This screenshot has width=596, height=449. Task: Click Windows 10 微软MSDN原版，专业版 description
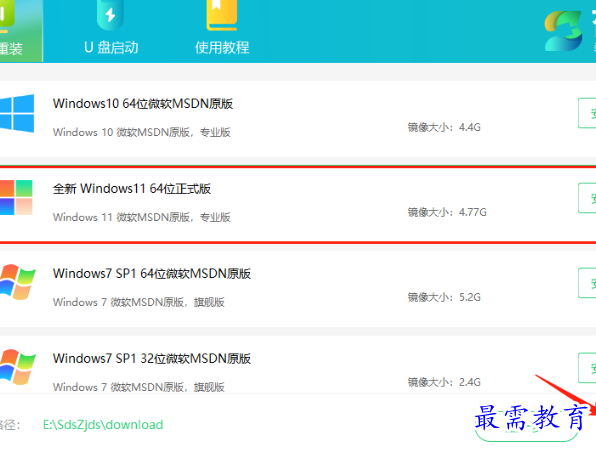[x=142, y=132]
